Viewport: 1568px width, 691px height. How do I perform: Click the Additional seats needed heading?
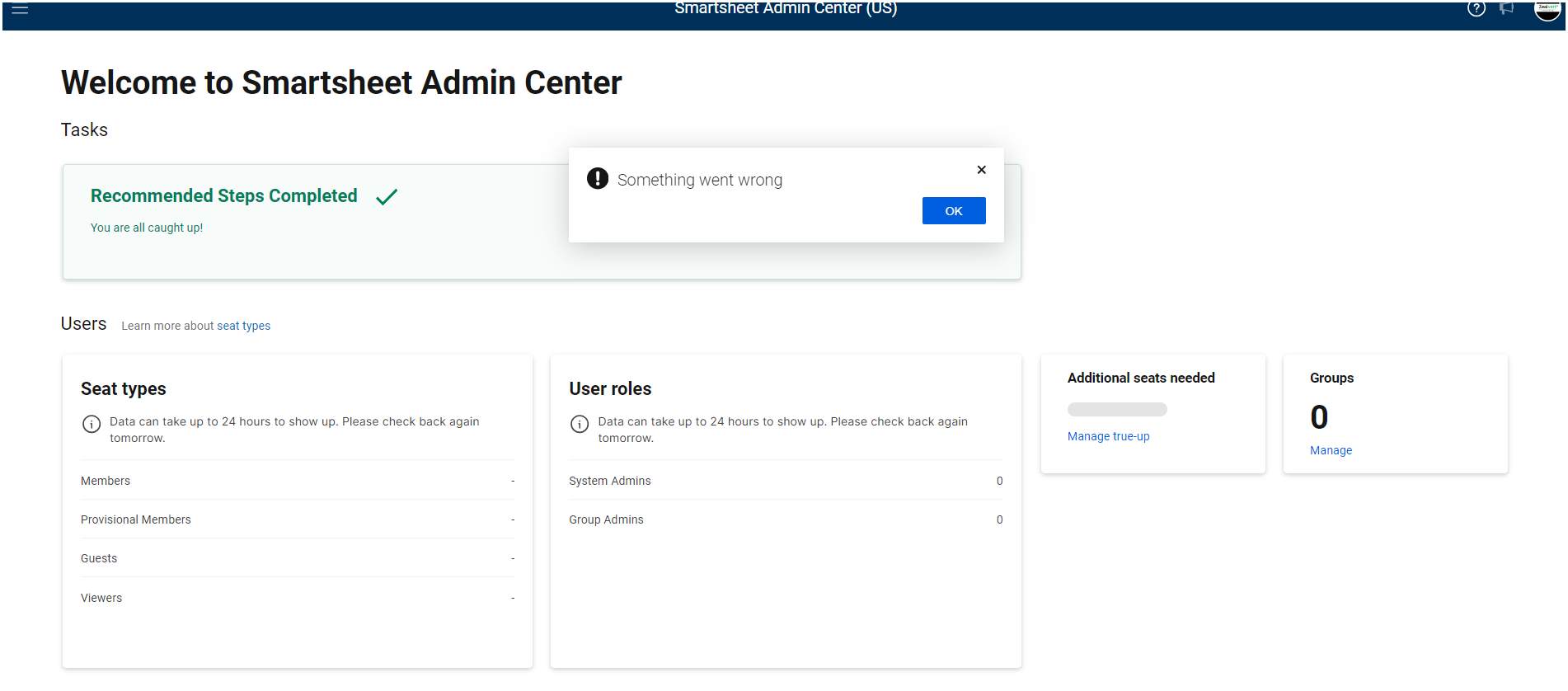[x=1141, y=378]
